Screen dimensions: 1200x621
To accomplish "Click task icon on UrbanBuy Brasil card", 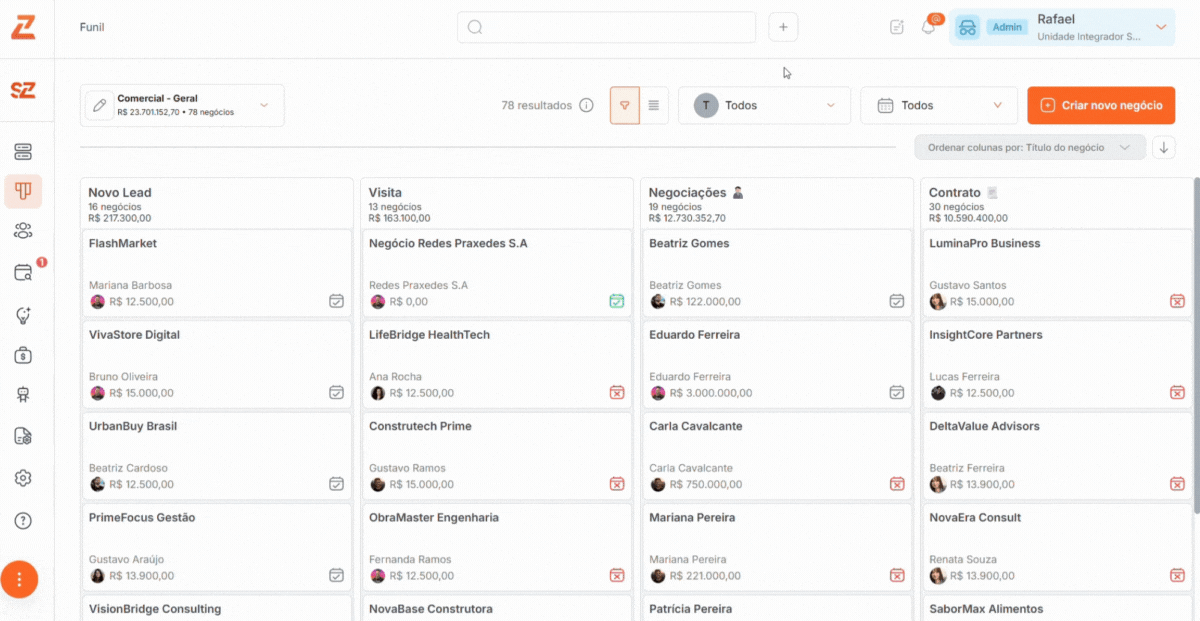I will 337,484.
